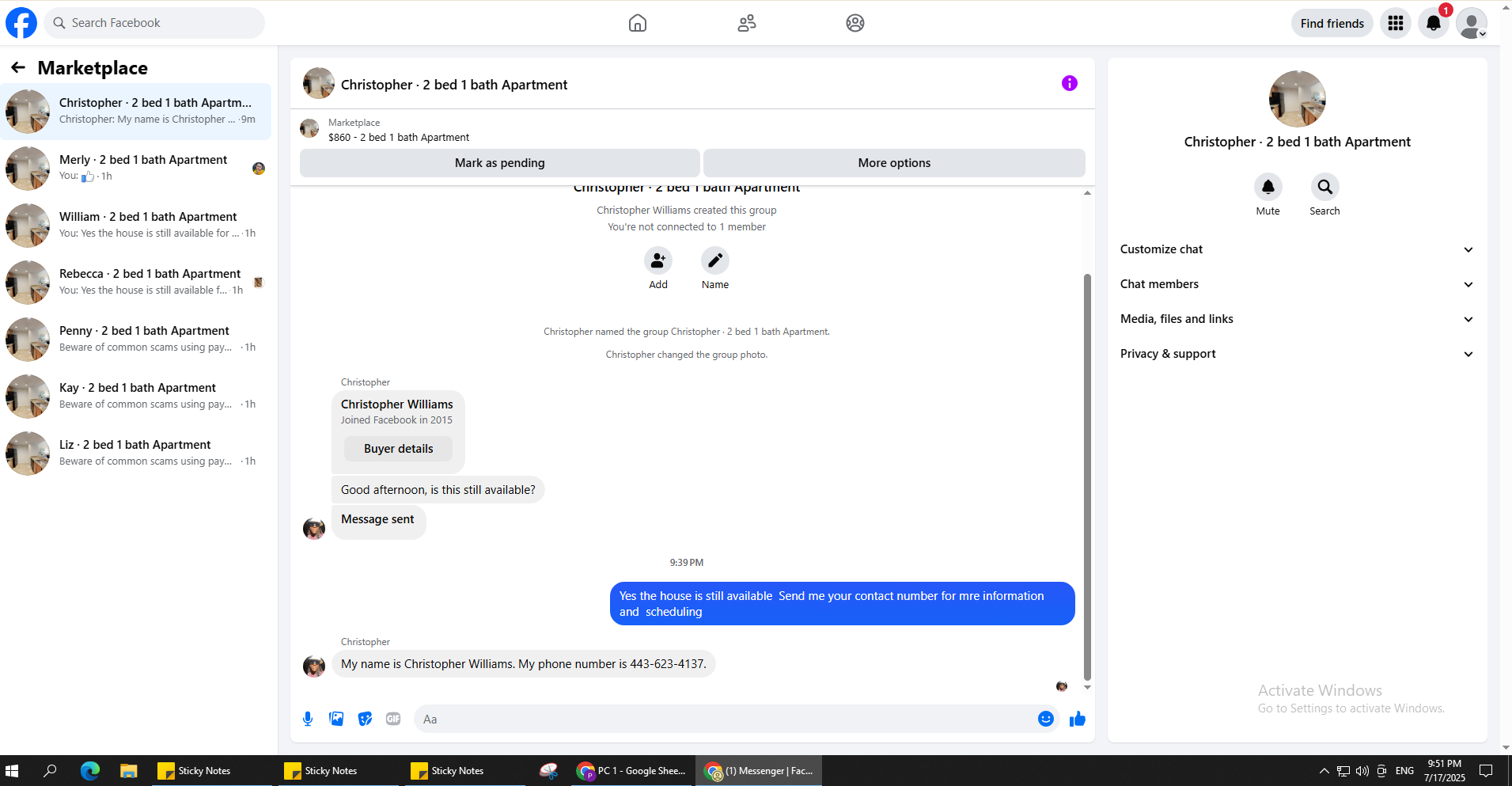This screenshot has height=786, width=1512.
Task: Choose a sticker icon
Action: (x=365, y=719)
